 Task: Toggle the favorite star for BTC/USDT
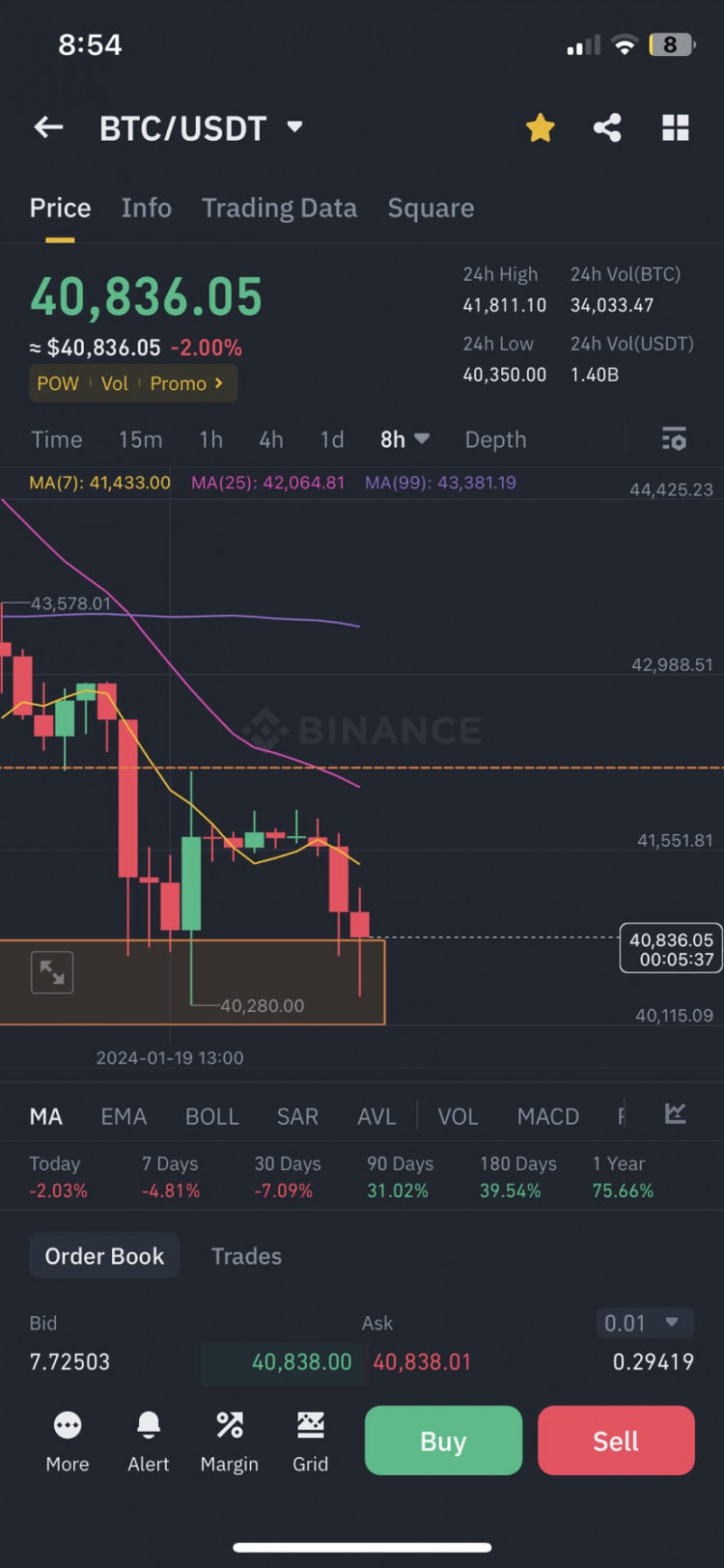click(x=540, y=127)
